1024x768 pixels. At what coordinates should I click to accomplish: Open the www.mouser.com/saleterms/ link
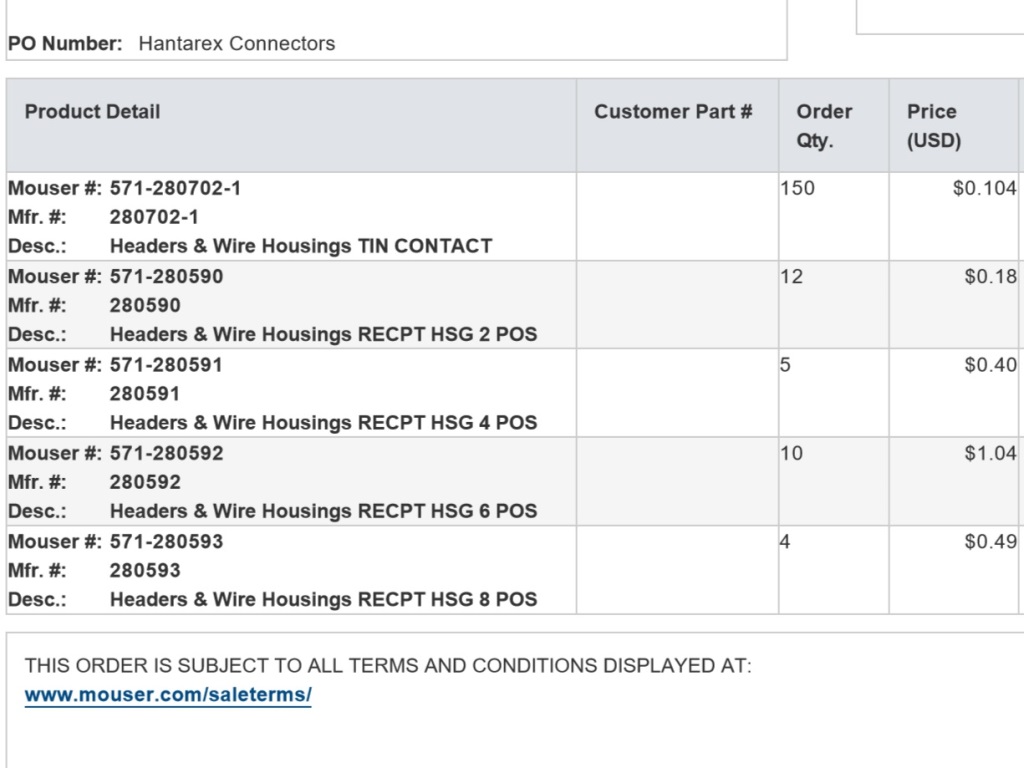pyautogui.click(x=168, y=694)
